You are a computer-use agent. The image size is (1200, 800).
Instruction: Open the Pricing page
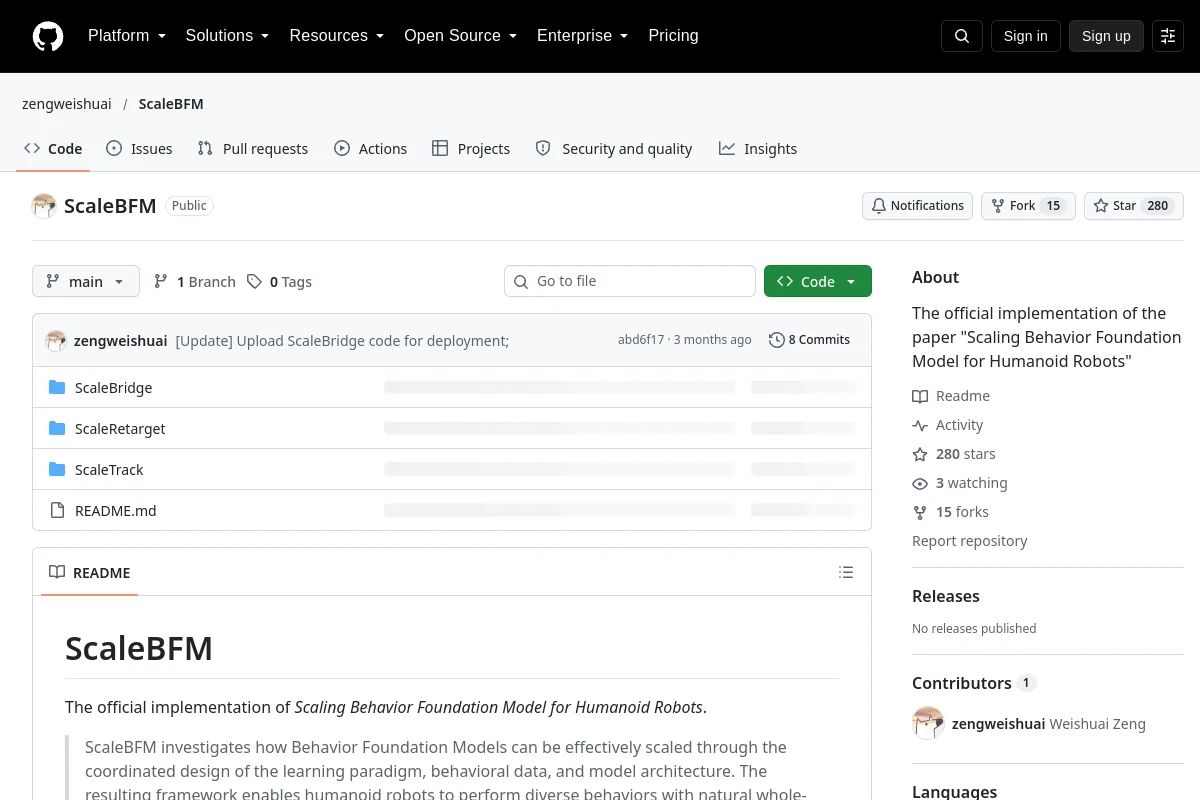pyautogui.click(x=673, y=36)
